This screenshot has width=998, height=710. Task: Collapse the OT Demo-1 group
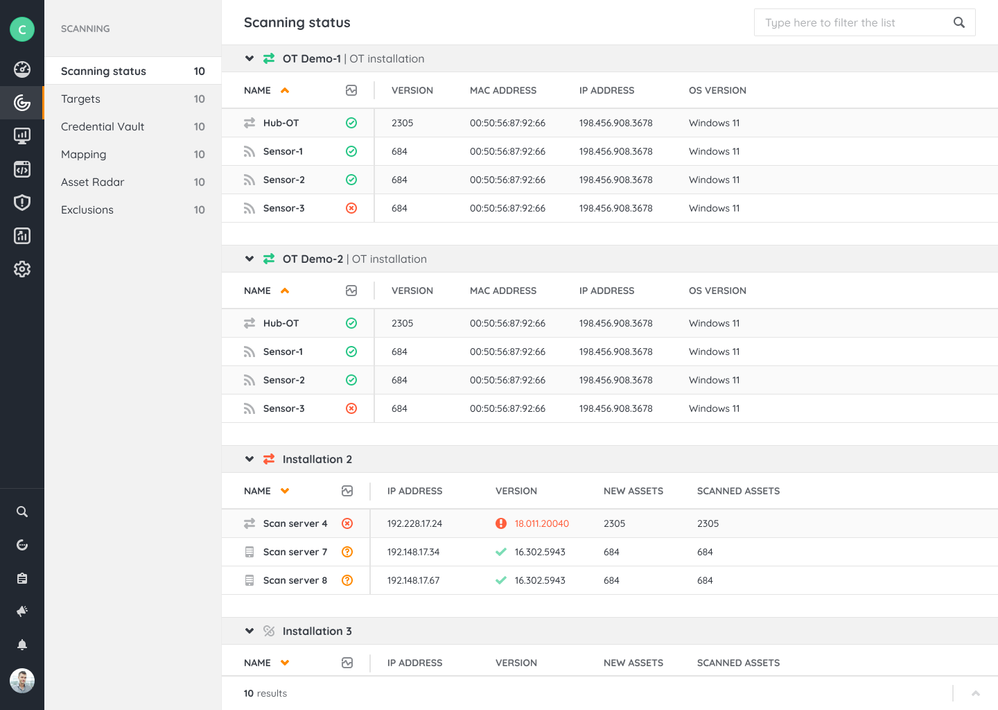coord(250,59)
